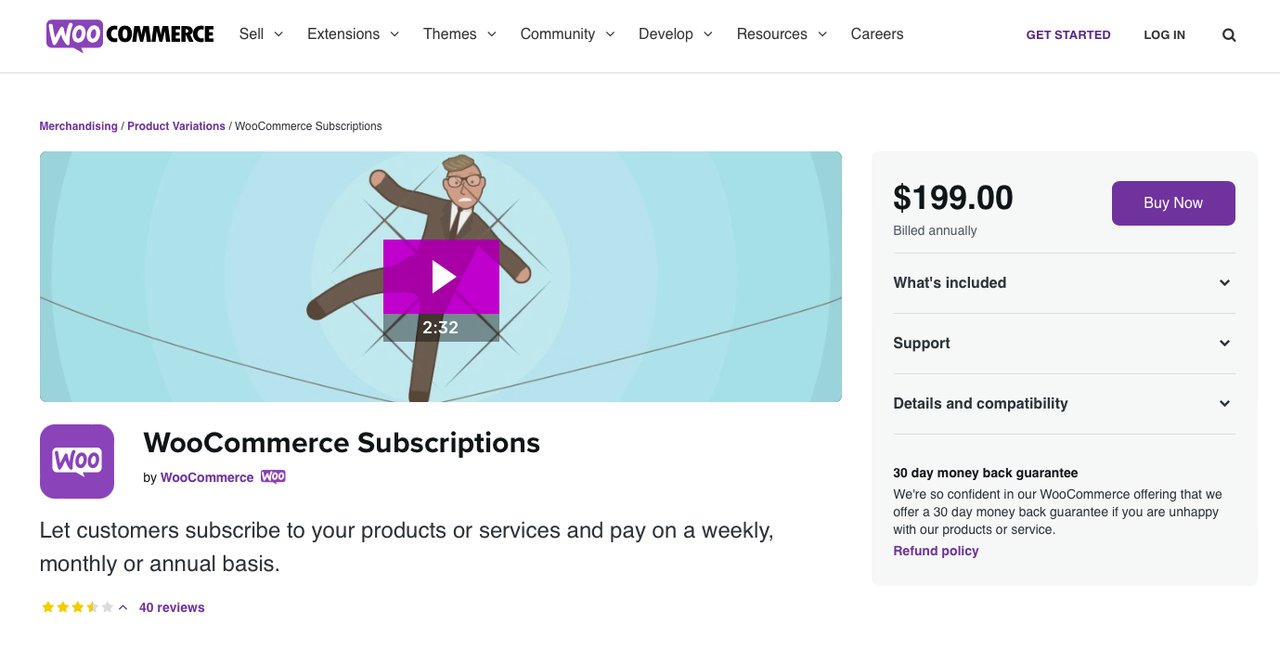This screenshot has width=1280, height=650.
Task: View the 40 reviews link
Action: [x=172, y=607]
